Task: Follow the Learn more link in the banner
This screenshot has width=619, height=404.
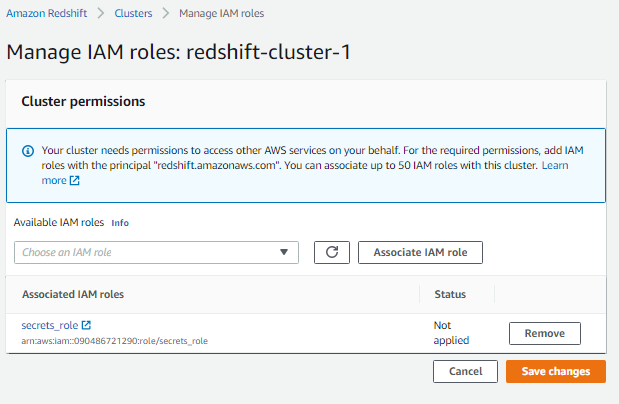Action: pos(555,165)
